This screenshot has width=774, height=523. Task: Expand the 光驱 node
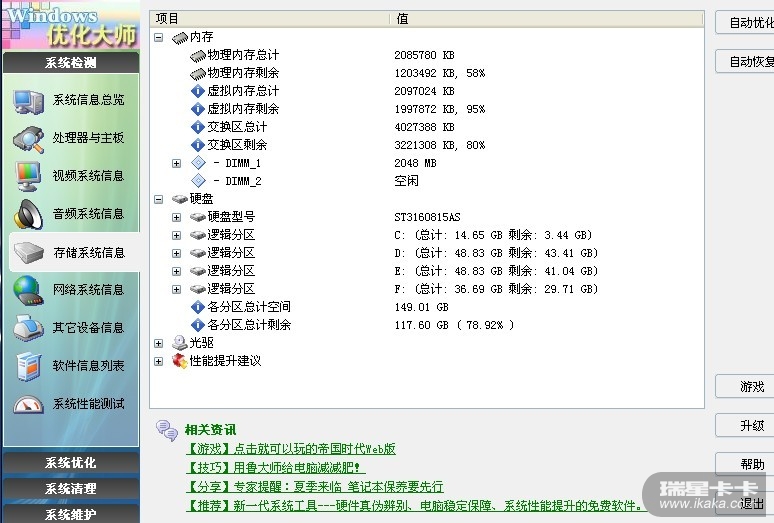coord(158,343)
